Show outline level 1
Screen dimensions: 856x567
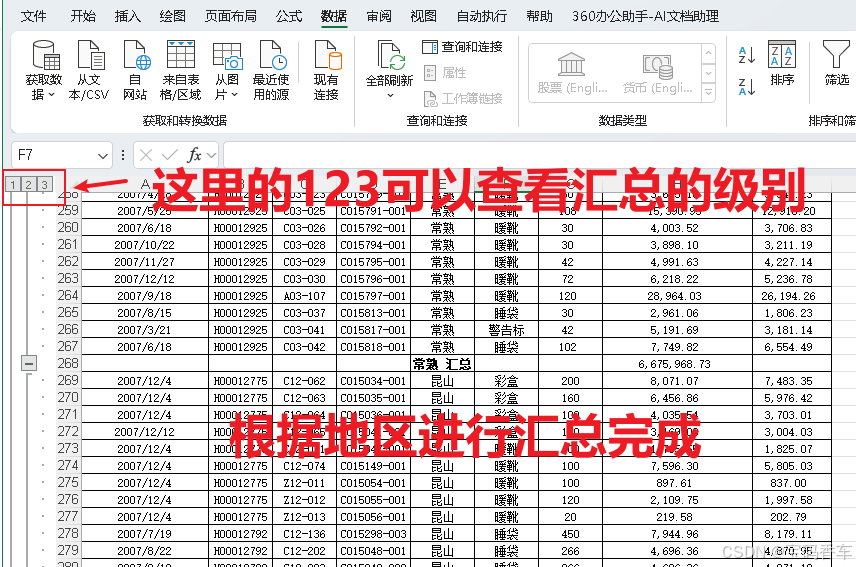click(x=13, y=184)
